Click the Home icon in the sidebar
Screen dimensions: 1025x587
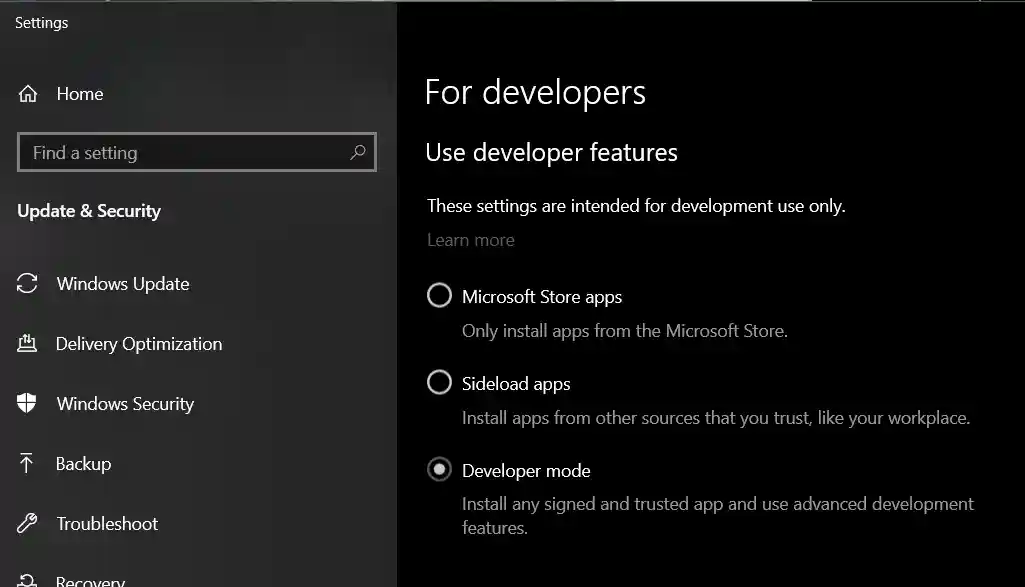30,94
